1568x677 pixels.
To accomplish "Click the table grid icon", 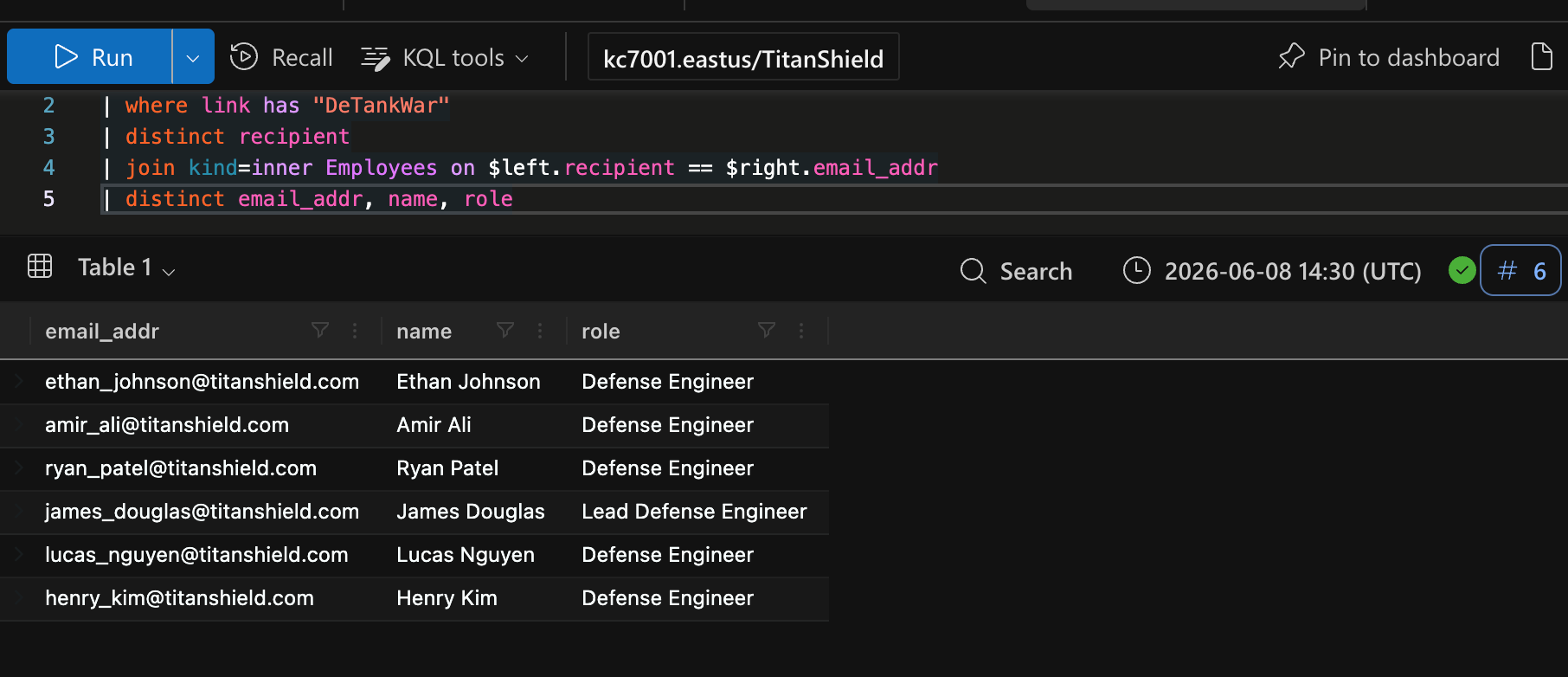I will [40, 266].
